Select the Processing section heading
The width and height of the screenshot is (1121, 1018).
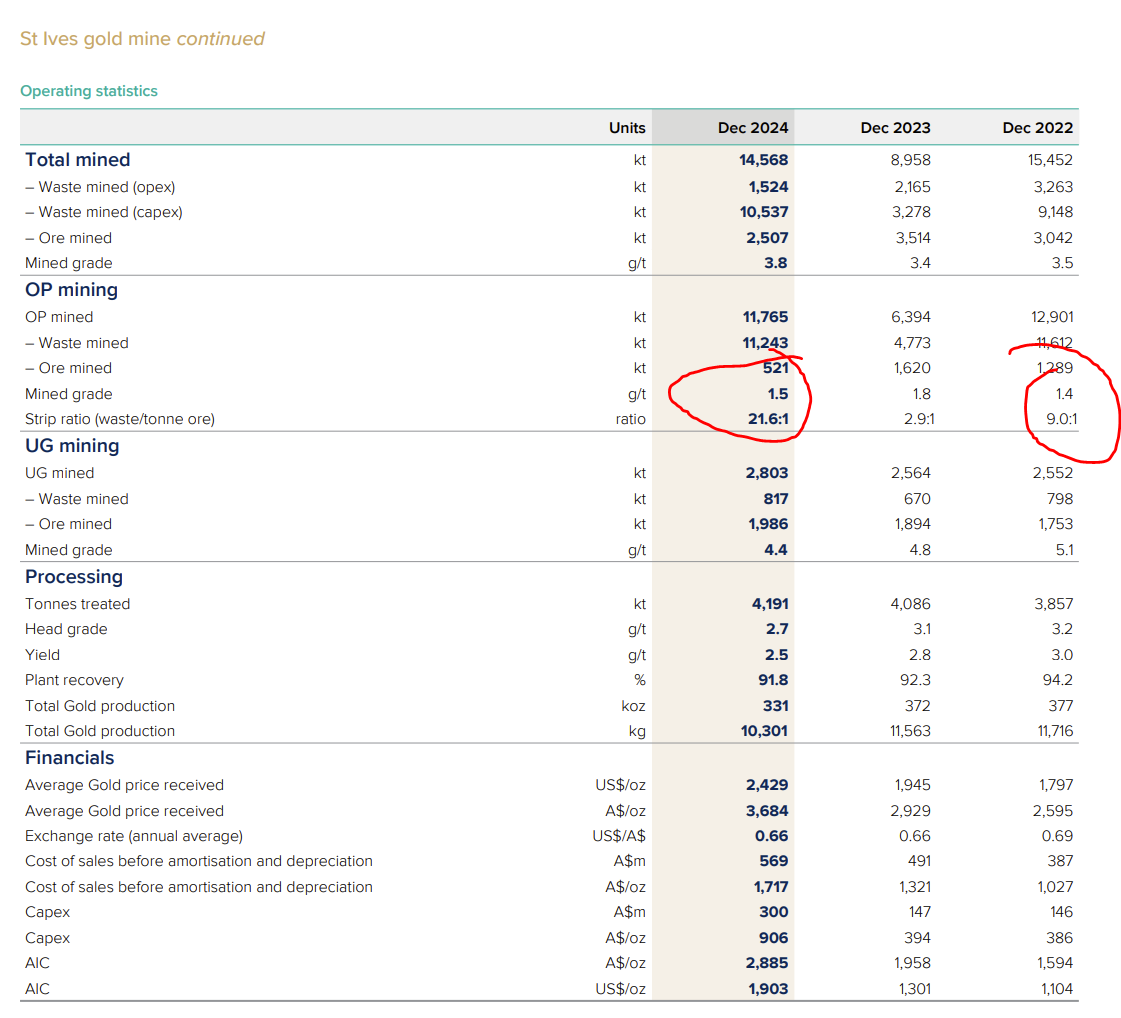point(74,577)
